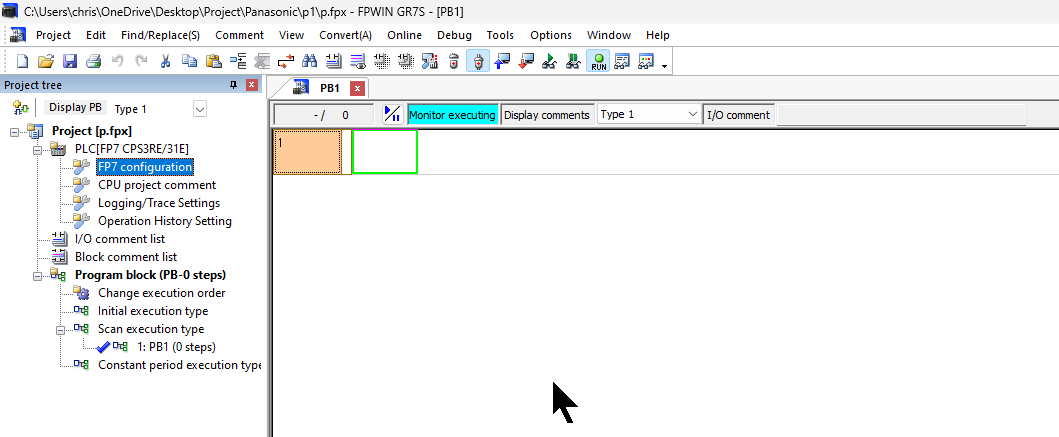The height and width of the screenshot is (437, 1059).
Task: Toggle the highlighted online PLC connection icon
Action: click(478, 61)
